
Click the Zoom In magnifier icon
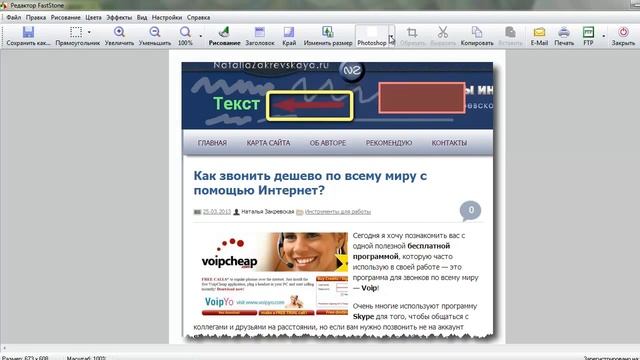click(119, 32)
